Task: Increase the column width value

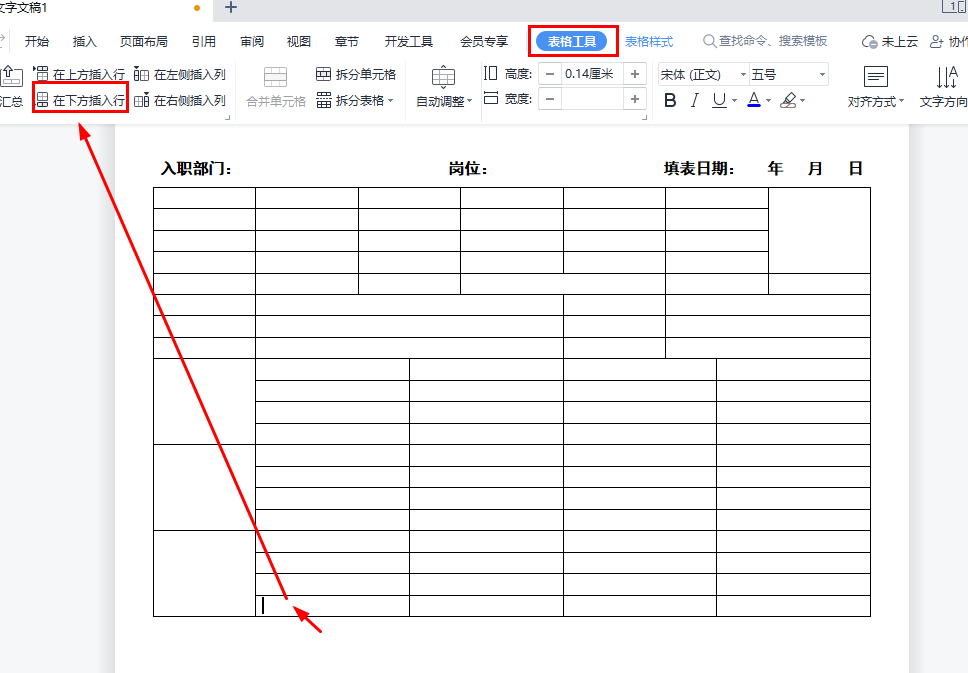Action: point(635,99)
